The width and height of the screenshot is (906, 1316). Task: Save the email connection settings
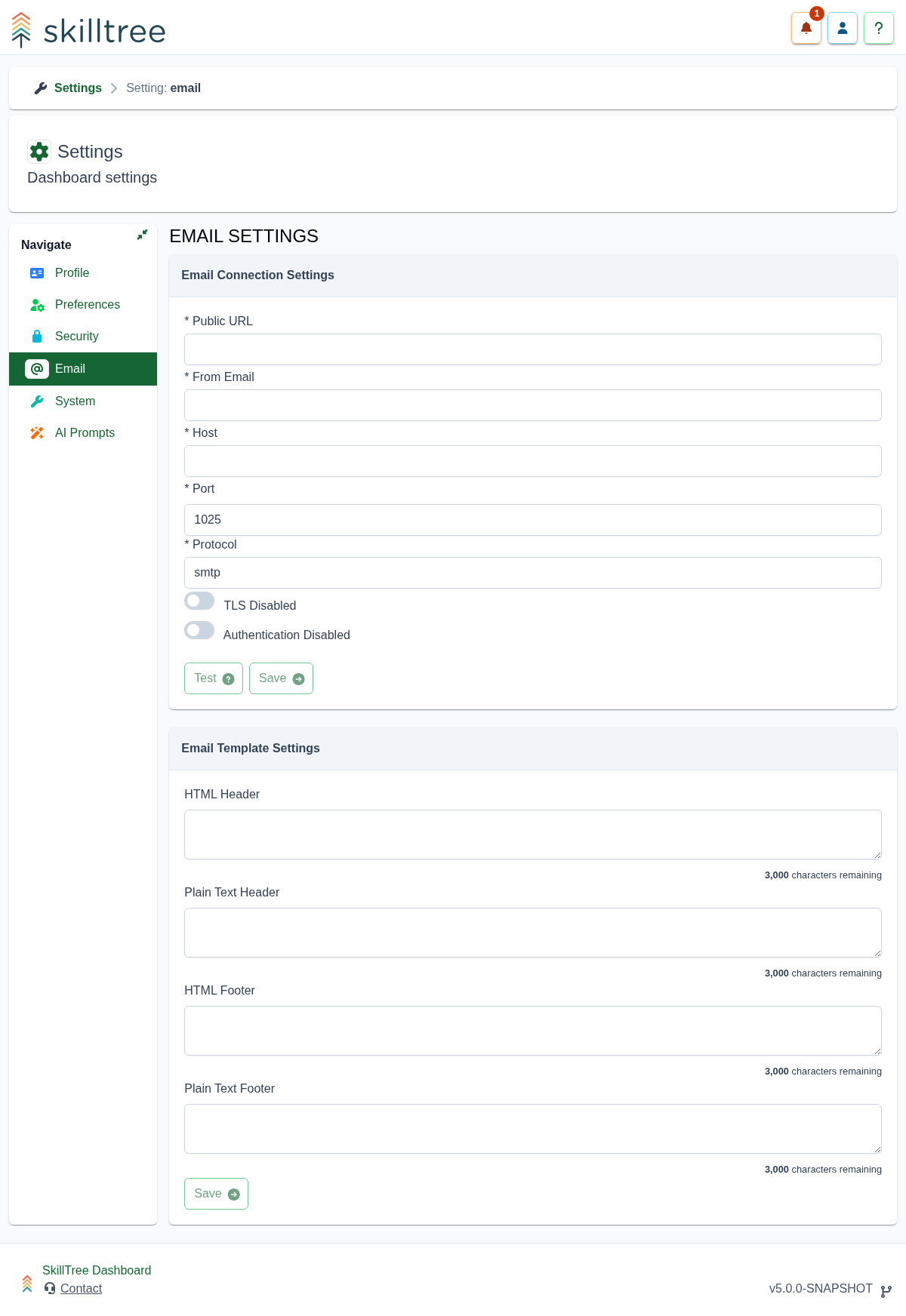click(281, 678)
